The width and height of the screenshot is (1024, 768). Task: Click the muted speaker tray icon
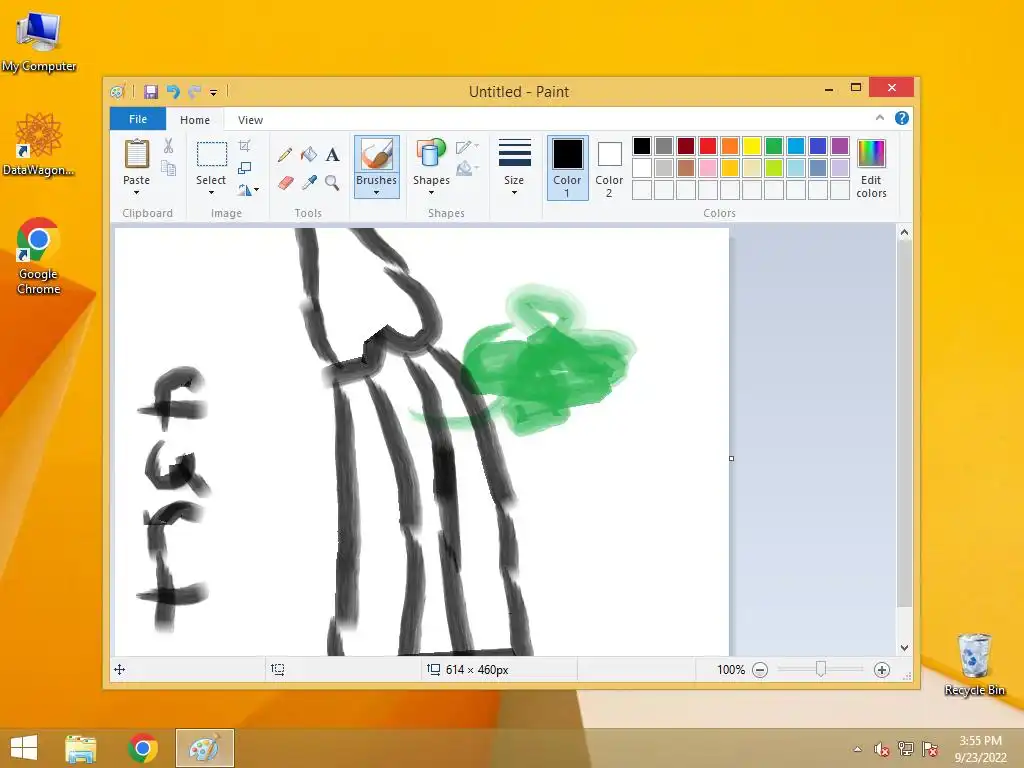tap(882, 749)
